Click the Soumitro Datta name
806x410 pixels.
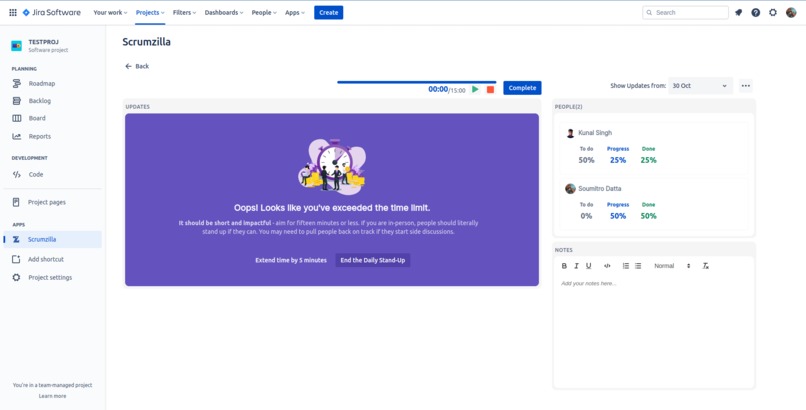(x=599, y=189)
